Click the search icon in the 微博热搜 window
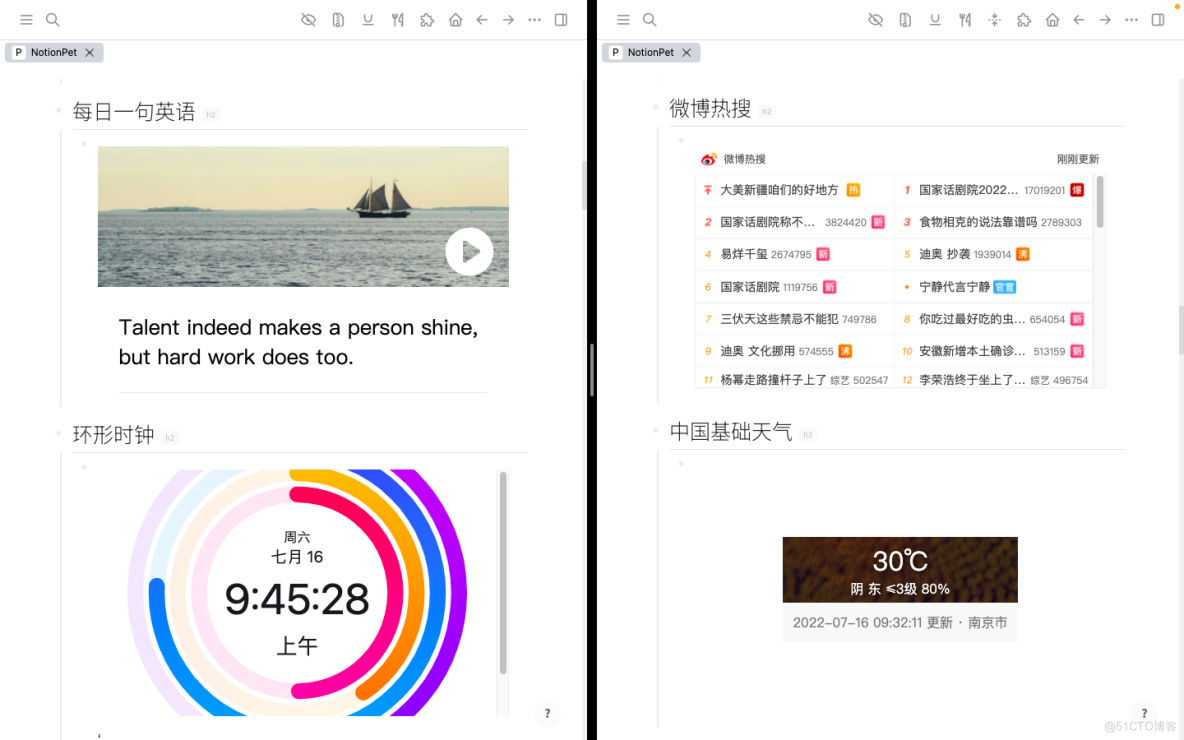This screenshot has width=1184, height=740. click(x=649, y=20)
